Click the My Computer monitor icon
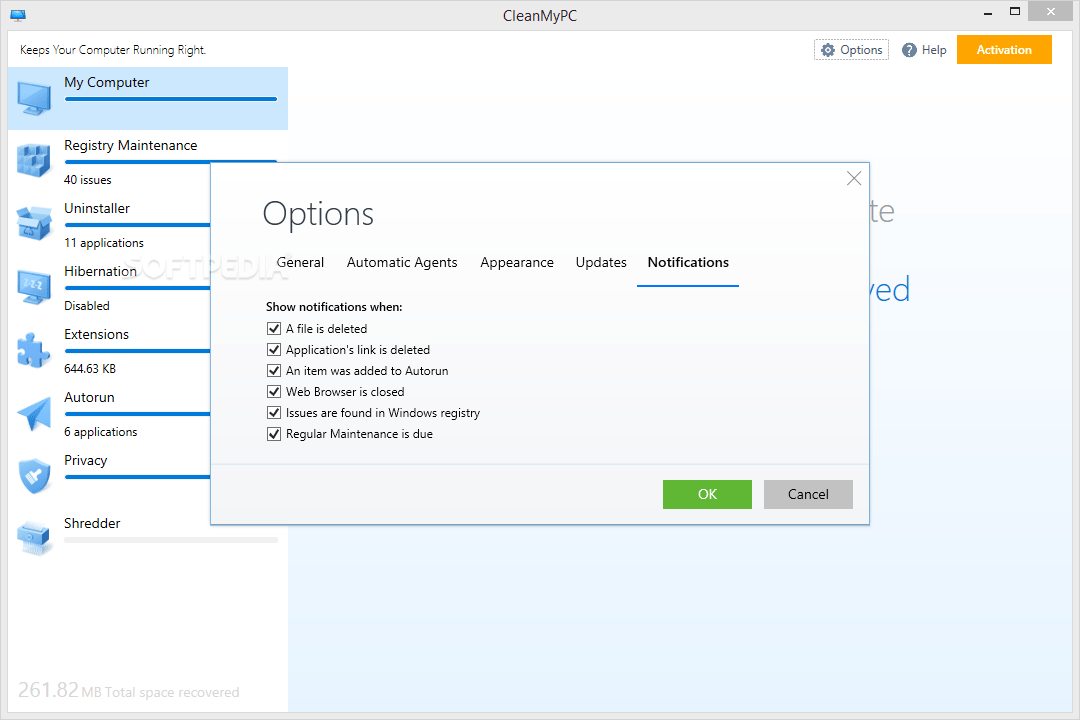 click(x=34, y=98)
